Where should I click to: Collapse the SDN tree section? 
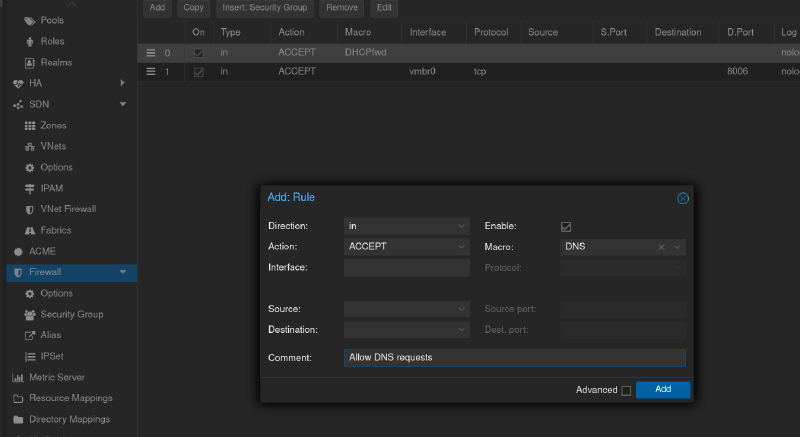122,104
